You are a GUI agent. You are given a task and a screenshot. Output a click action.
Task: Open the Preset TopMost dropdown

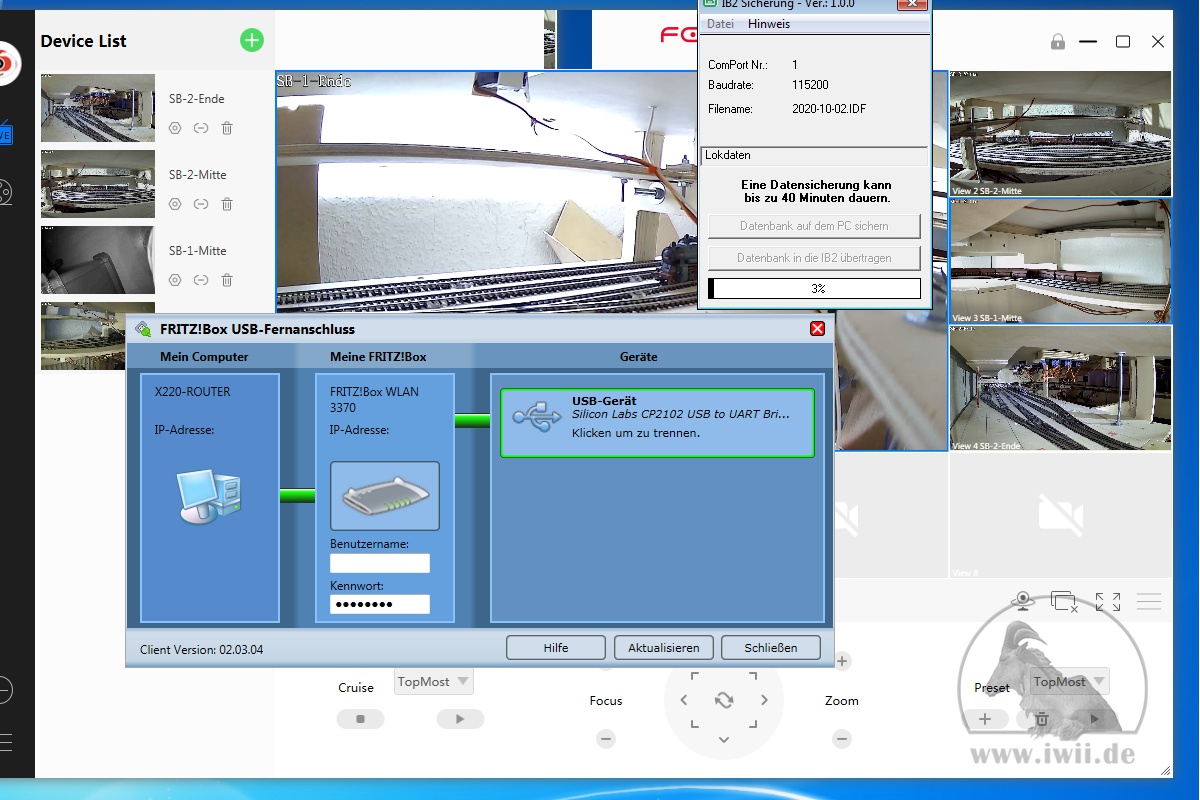click(x=1070, y=682)
